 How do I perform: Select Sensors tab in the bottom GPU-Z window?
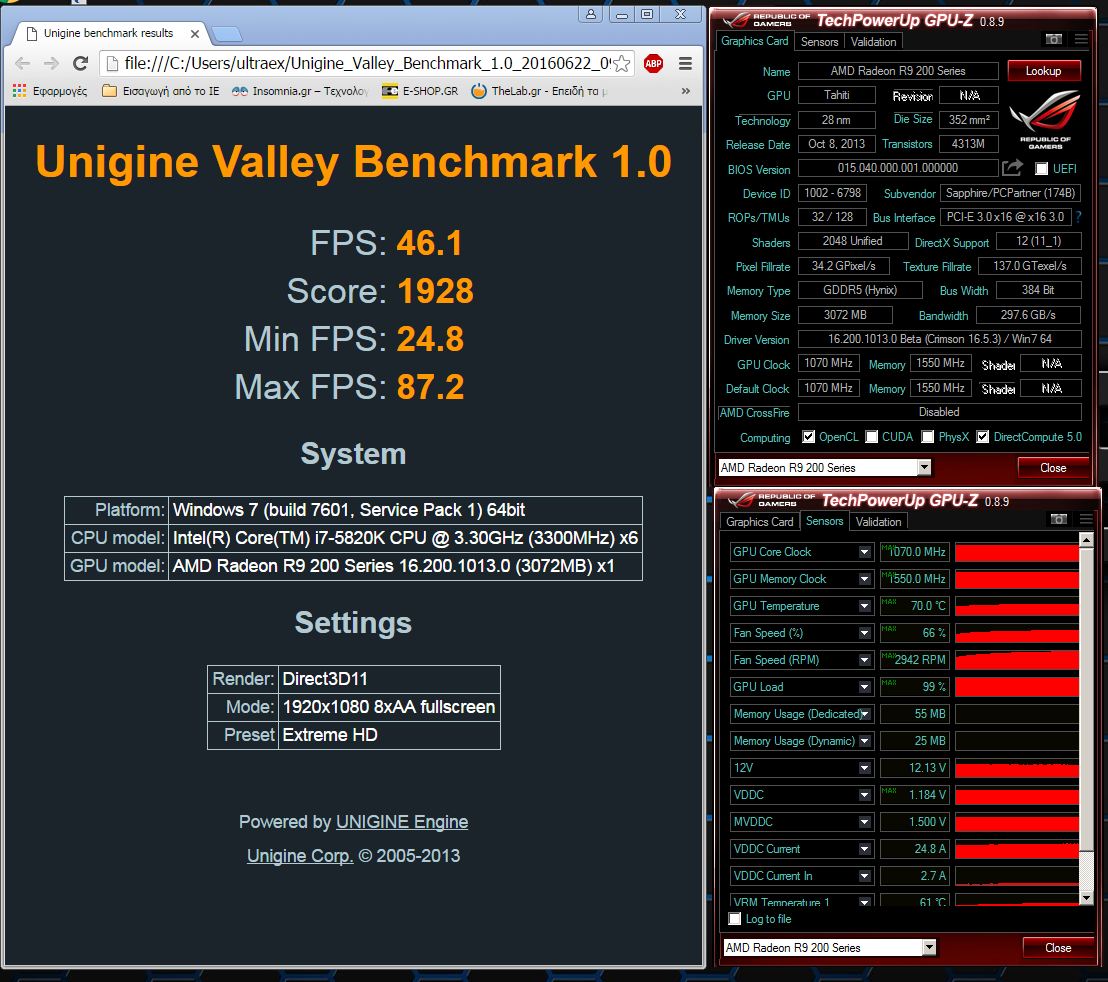[825, 521]
